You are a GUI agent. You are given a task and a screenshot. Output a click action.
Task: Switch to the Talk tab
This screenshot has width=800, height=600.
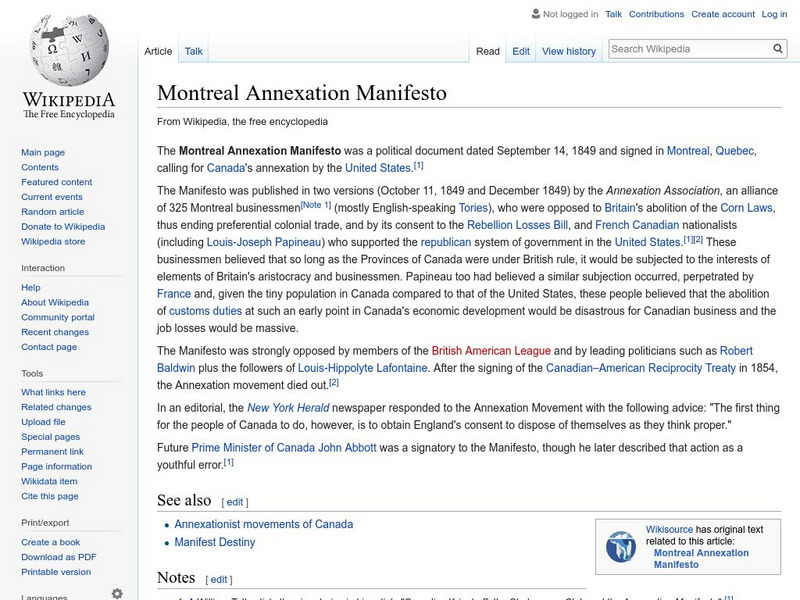tap(193, 50)
